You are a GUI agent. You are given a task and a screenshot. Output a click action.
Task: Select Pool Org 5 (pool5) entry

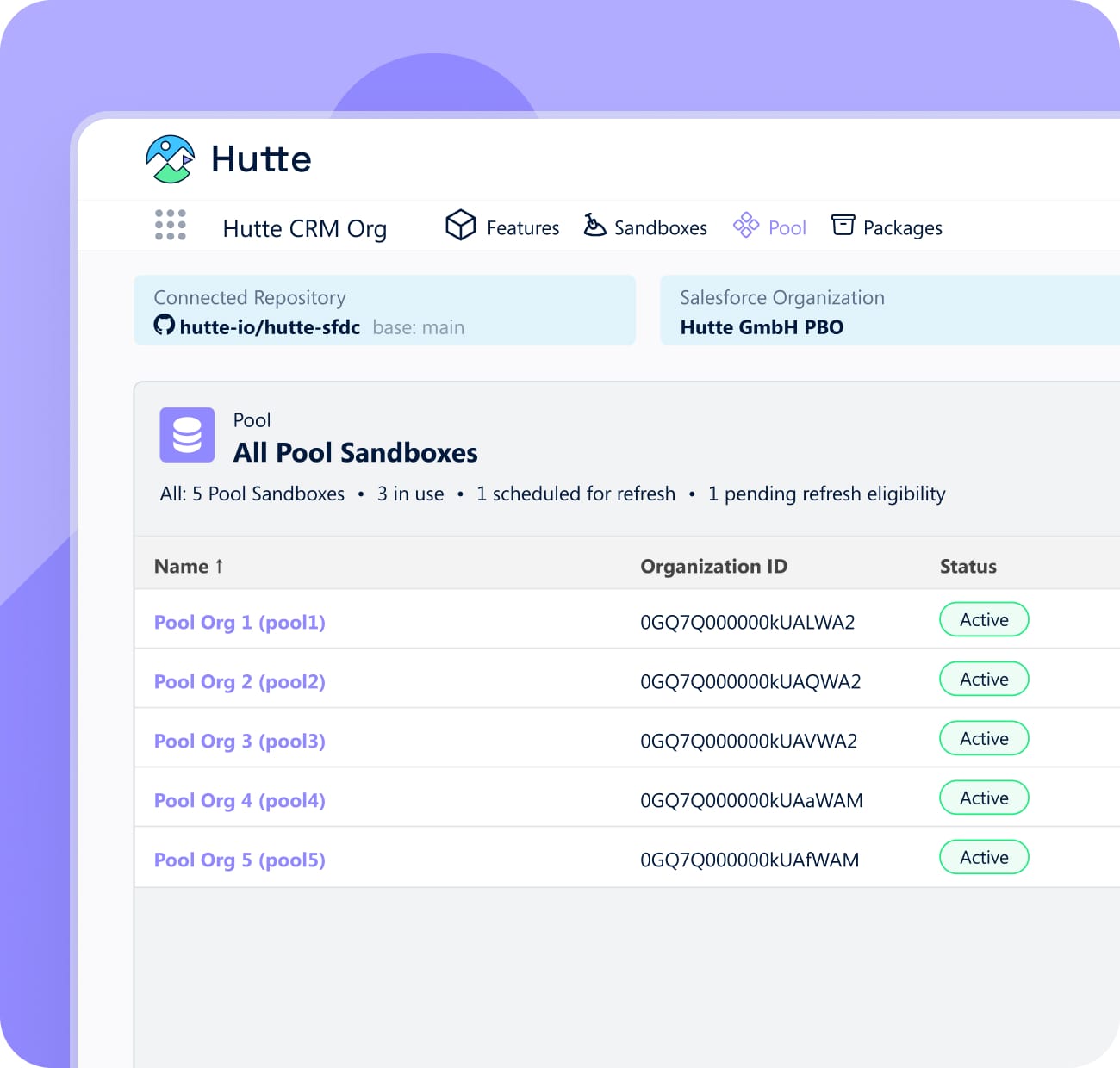point(240,860)
